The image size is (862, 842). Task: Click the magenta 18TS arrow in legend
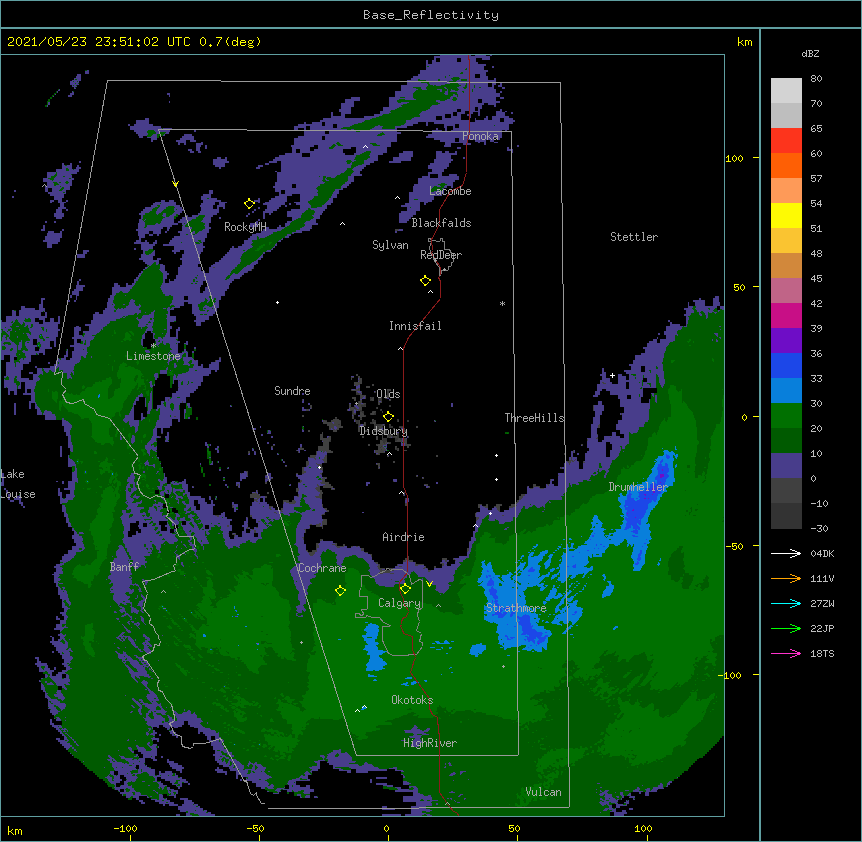[x=786, y=653]
